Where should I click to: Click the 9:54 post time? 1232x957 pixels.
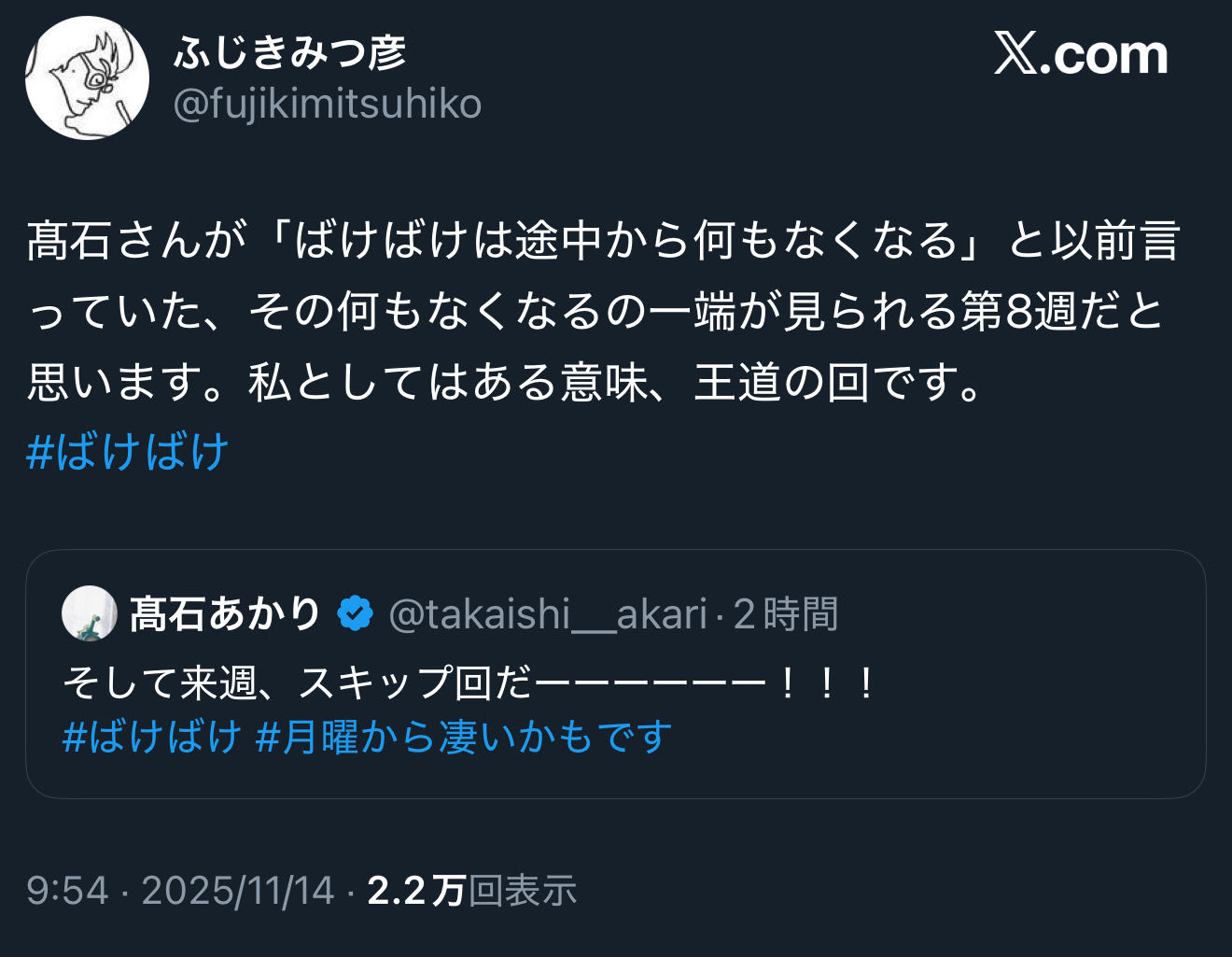(x=67, y=891)
